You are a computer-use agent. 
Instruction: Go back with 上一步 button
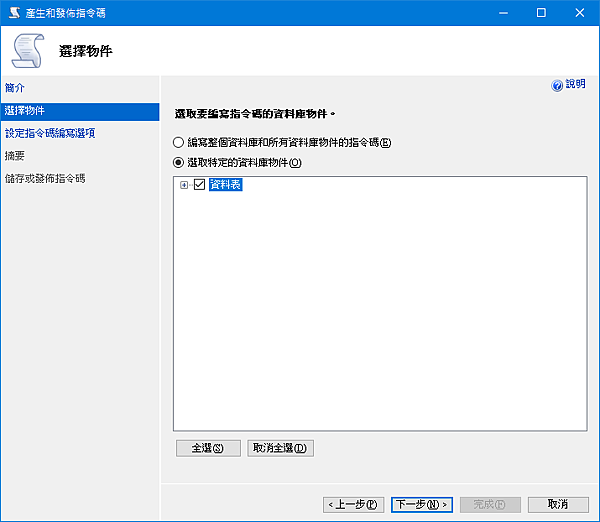pyautogui.click(x=353, y=504)
